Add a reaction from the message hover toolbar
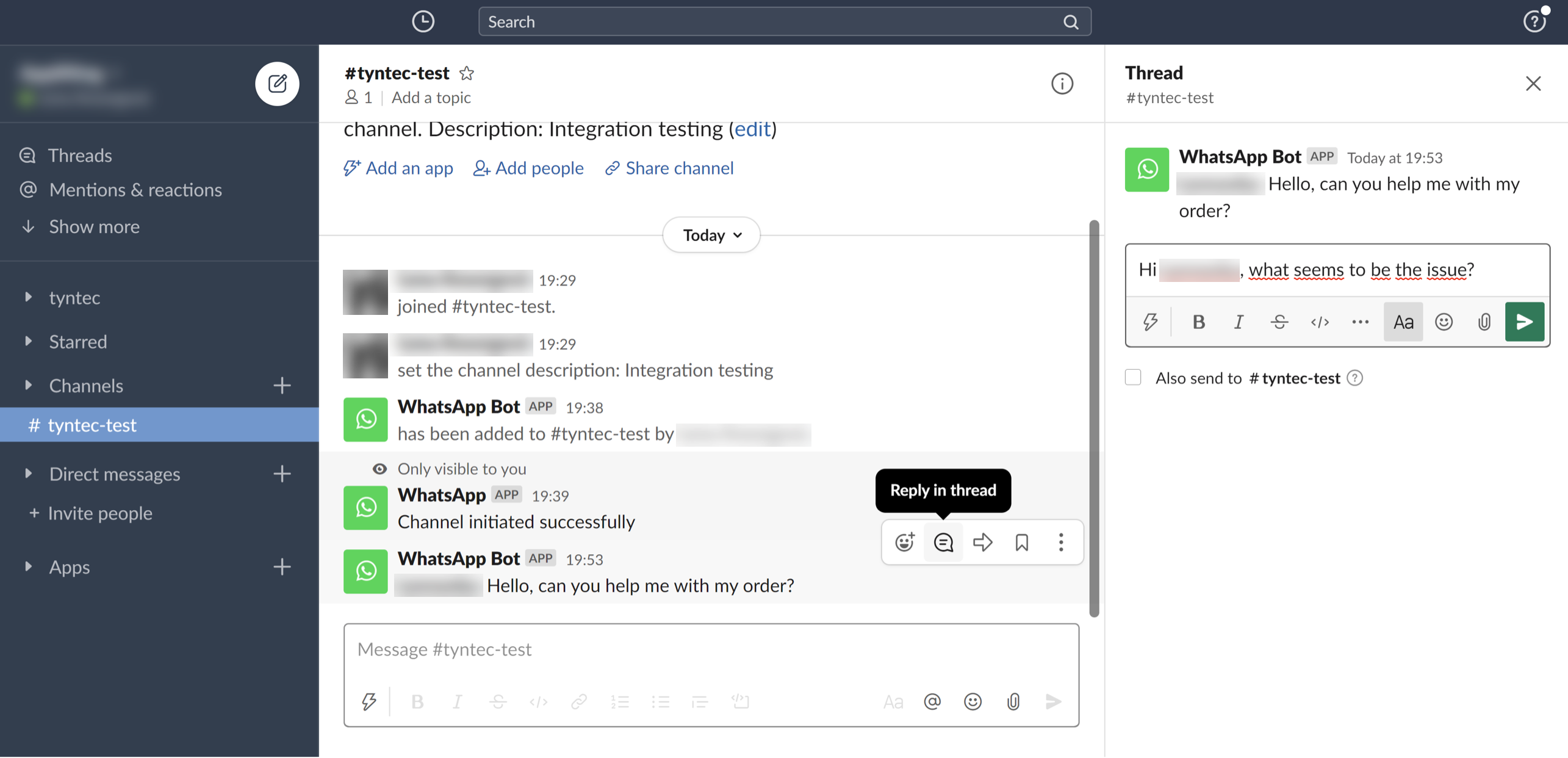Screen dimensions: 1568x758 (x=904, y=542)
